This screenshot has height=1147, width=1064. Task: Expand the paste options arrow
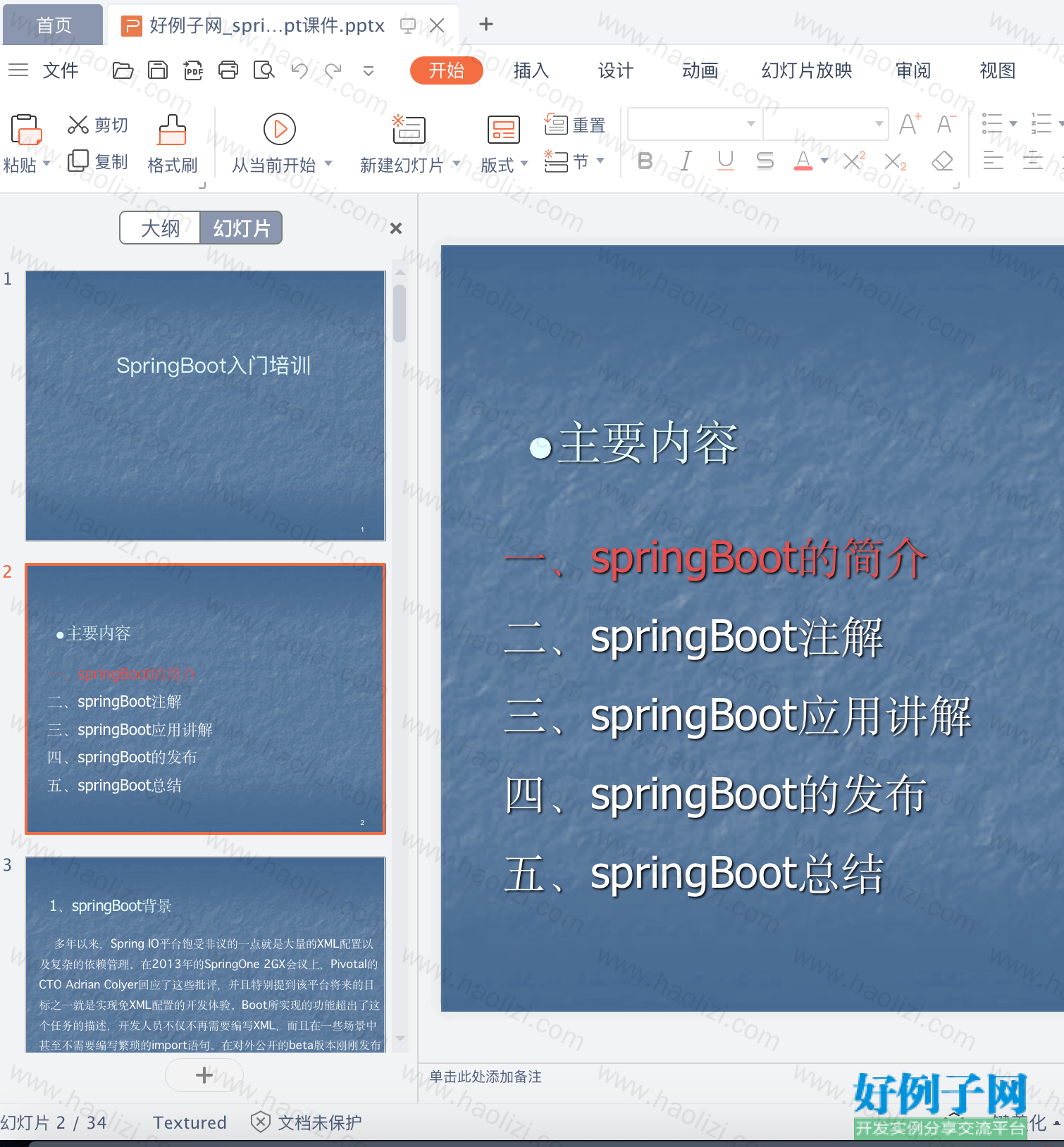pyautogui.click(x=47, y=163)
